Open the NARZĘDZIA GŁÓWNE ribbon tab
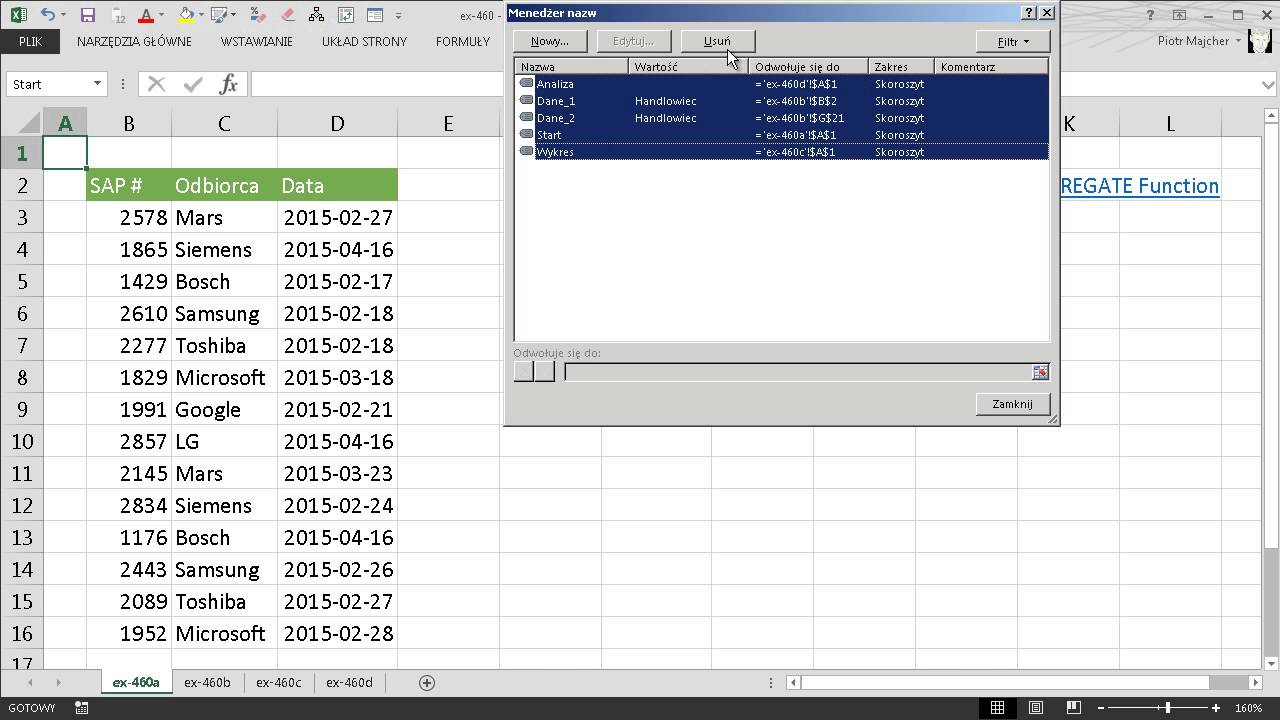 click(x=134, y=41)
